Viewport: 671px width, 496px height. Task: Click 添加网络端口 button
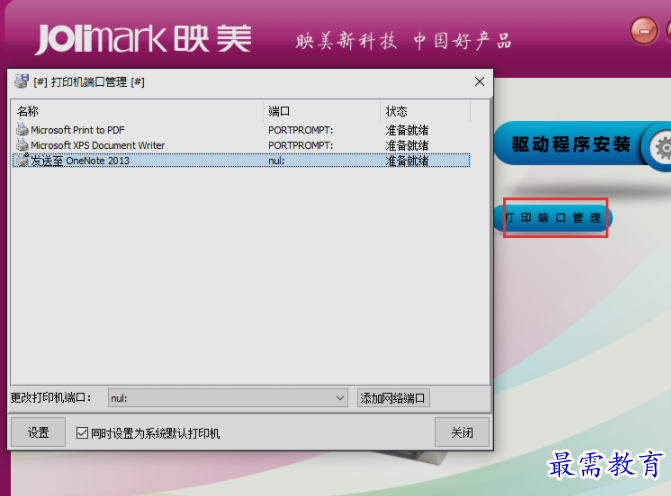click(393, 398)
